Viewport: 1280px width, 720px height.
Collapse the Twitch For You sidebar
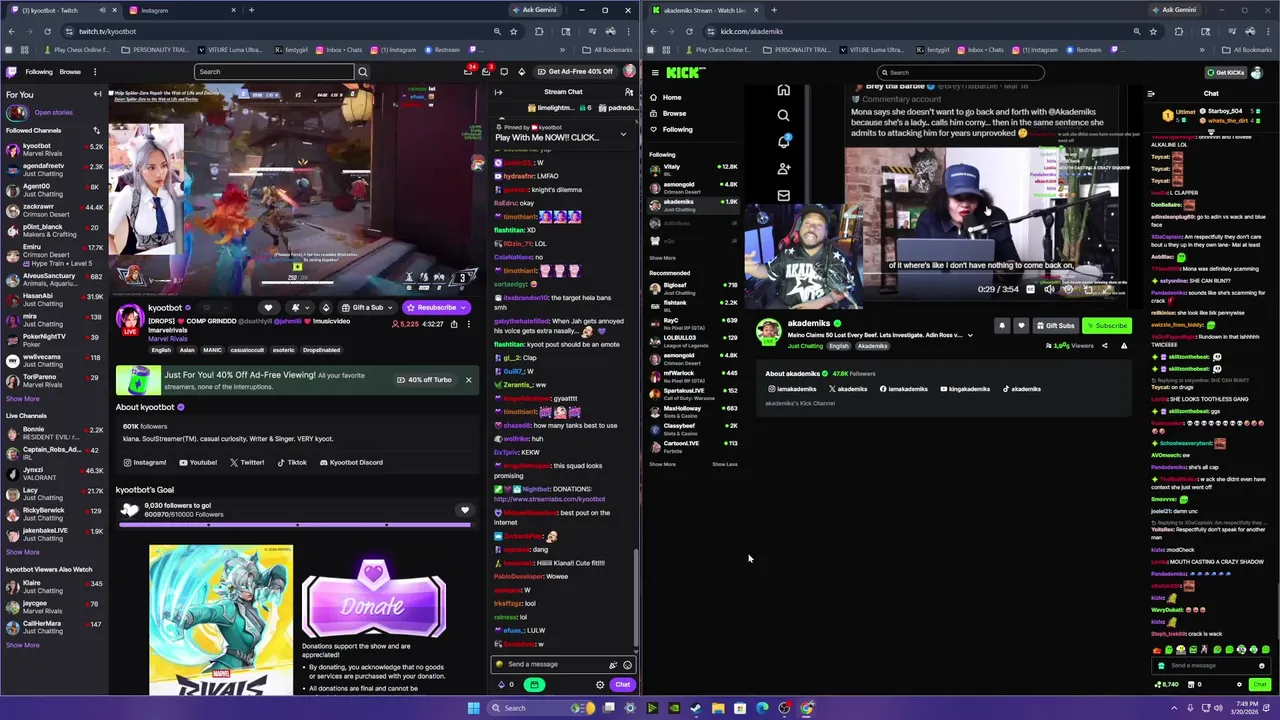[x=97, y=94]
